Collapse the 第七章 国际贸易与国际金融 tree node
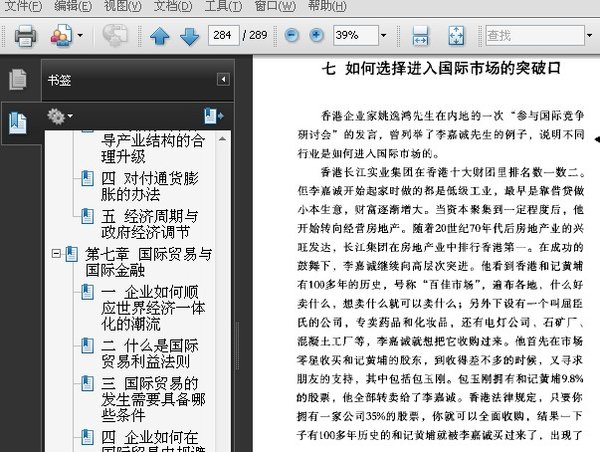 click(56, 253)
